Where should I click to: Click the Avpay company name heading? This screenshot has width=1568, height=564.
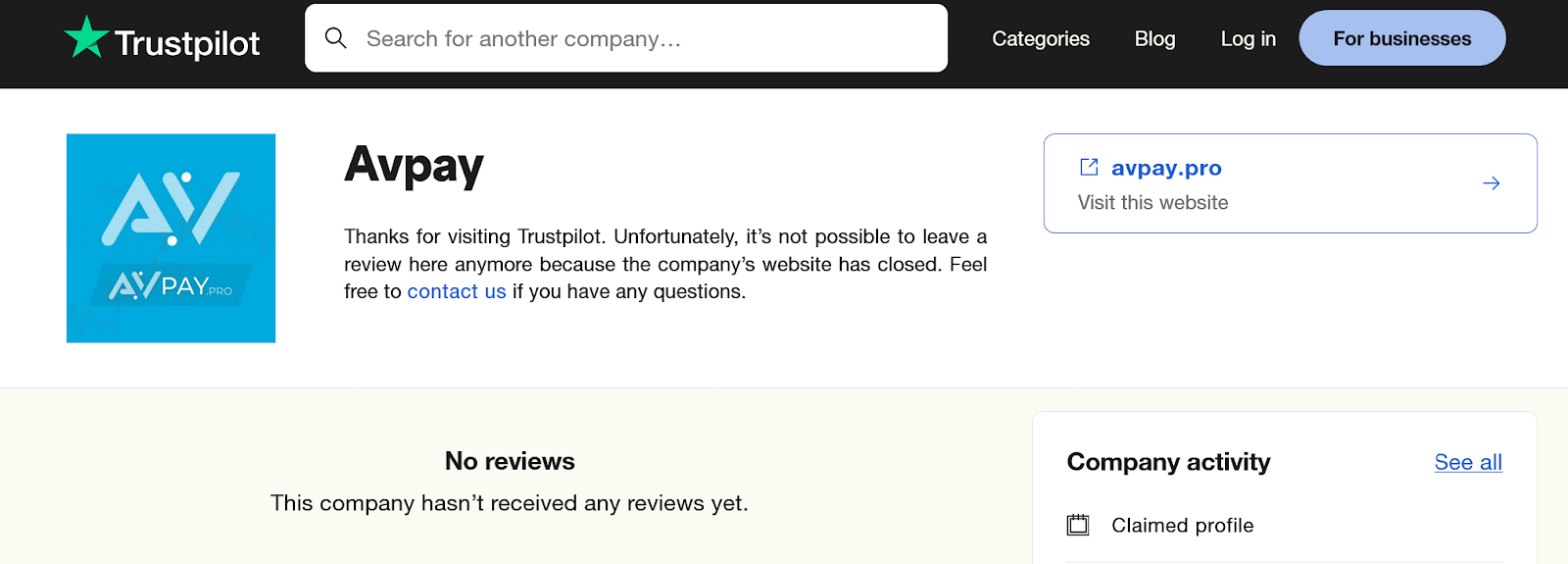[414, 166]
